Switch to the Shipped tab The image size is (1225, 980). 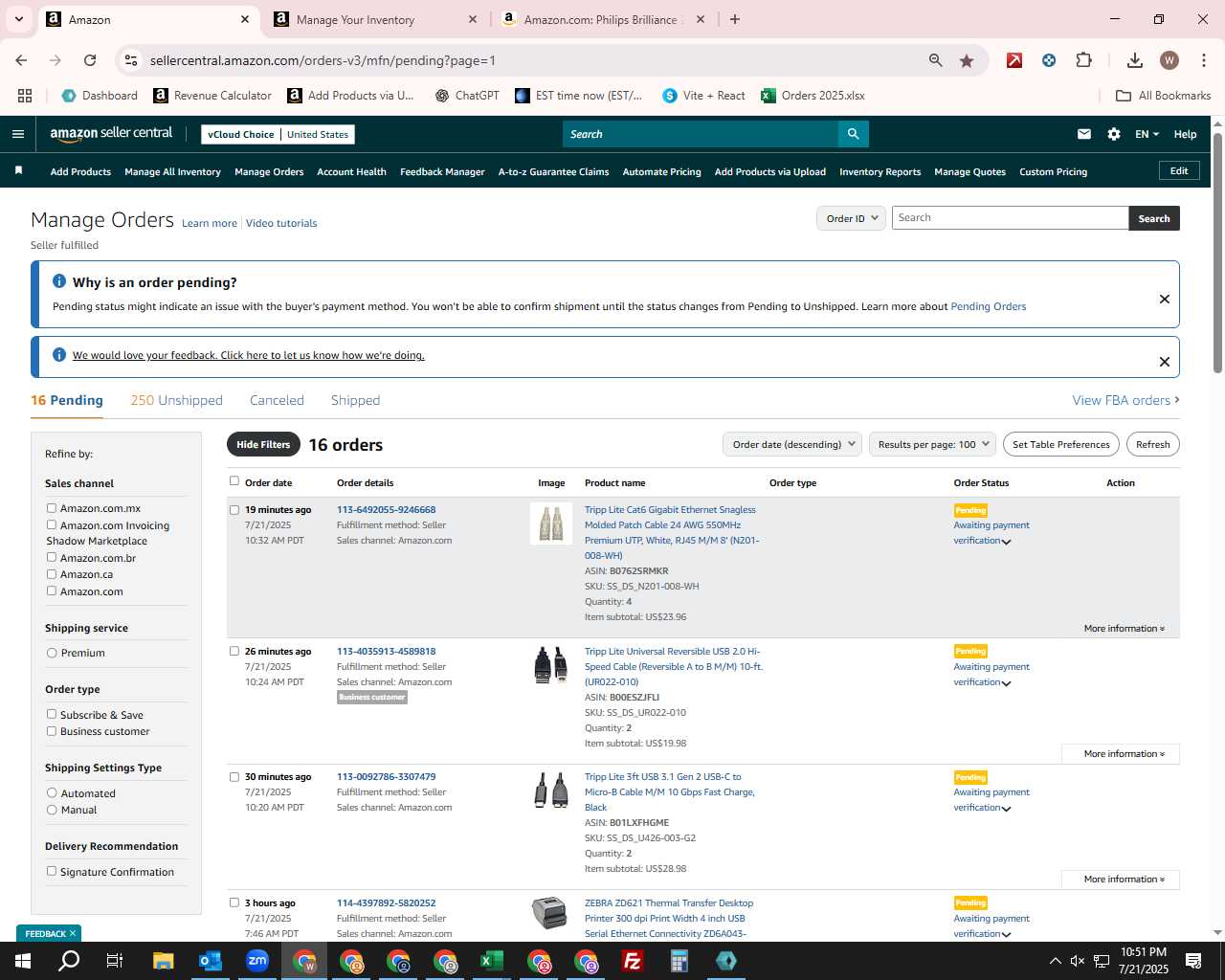[x=355, y=400]
